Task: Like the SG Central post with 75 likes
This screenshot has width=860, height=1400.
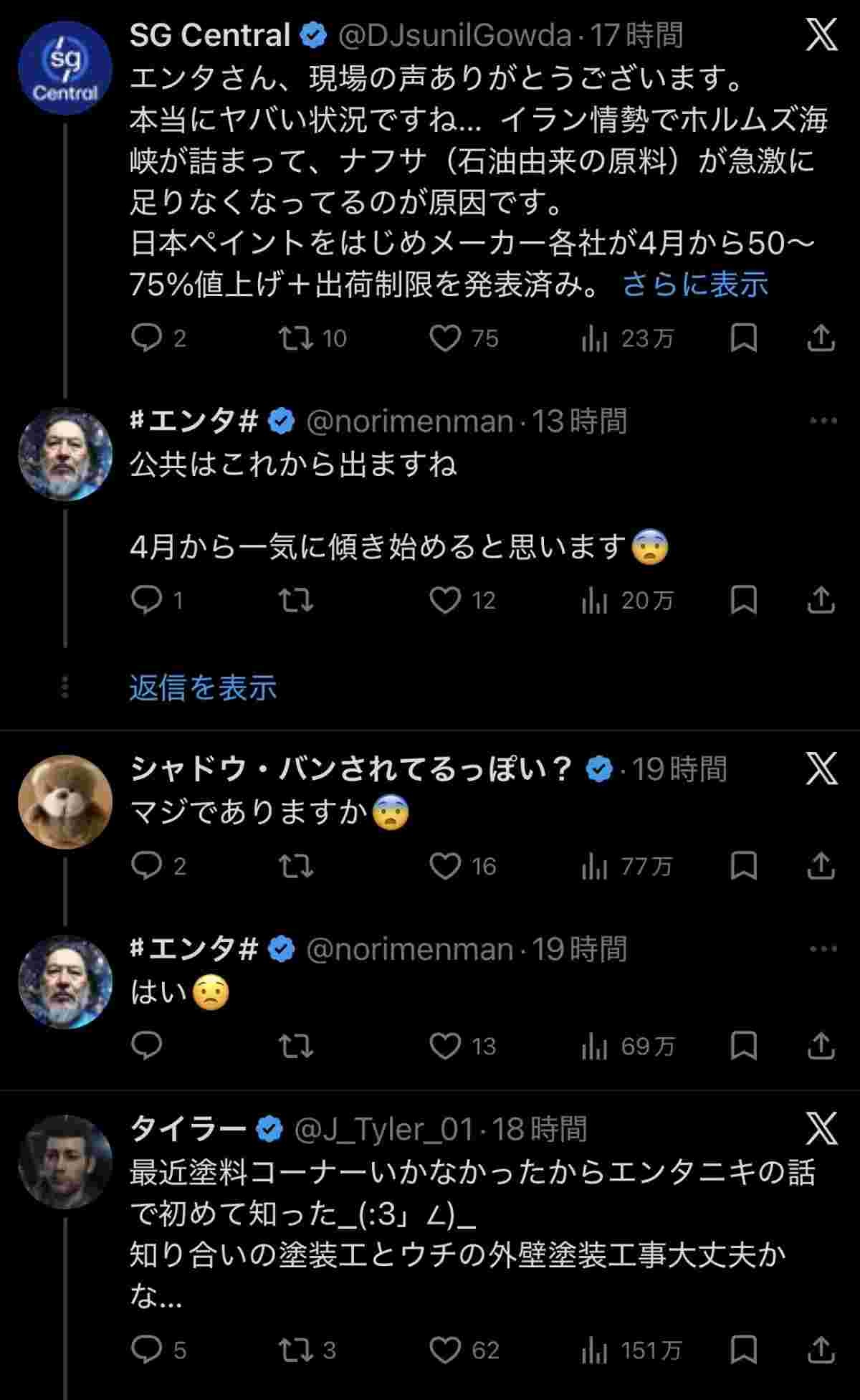Action: tap(445, 338)
